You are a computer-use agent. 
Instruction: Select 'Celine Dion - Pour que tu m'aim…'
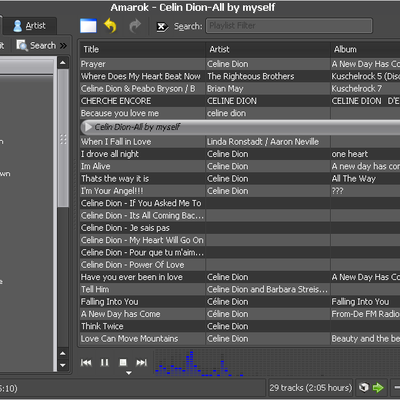pos(142,253)
